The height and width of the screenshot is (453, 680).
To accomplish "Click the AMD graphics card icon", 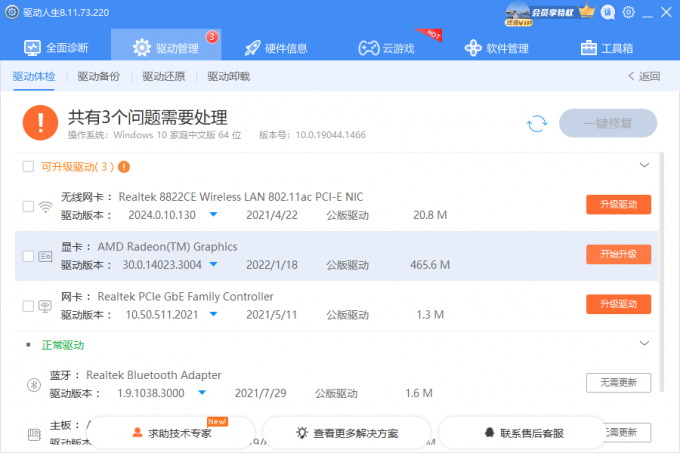I will [x=45, y=257].
